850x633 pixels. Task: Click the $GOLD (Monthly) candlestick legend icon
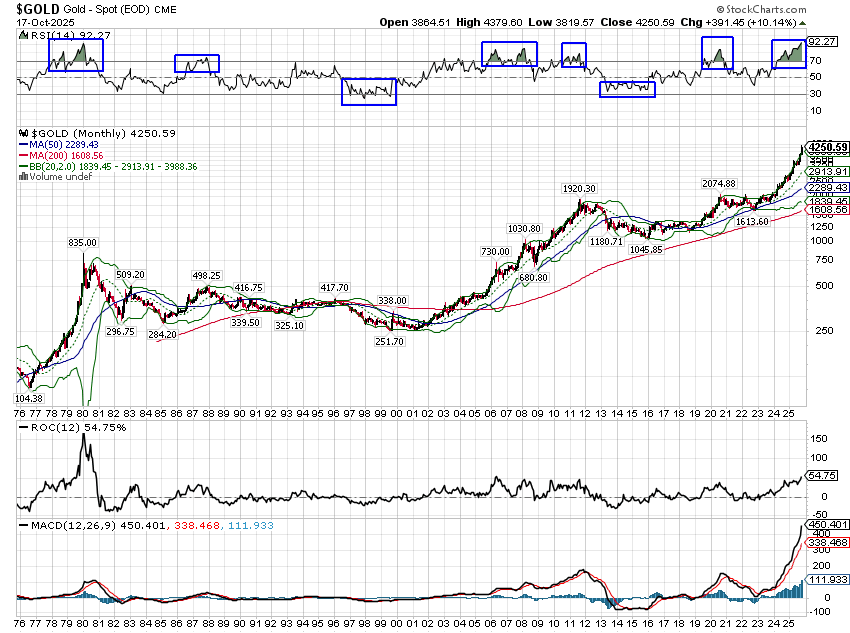coord(23,133)
